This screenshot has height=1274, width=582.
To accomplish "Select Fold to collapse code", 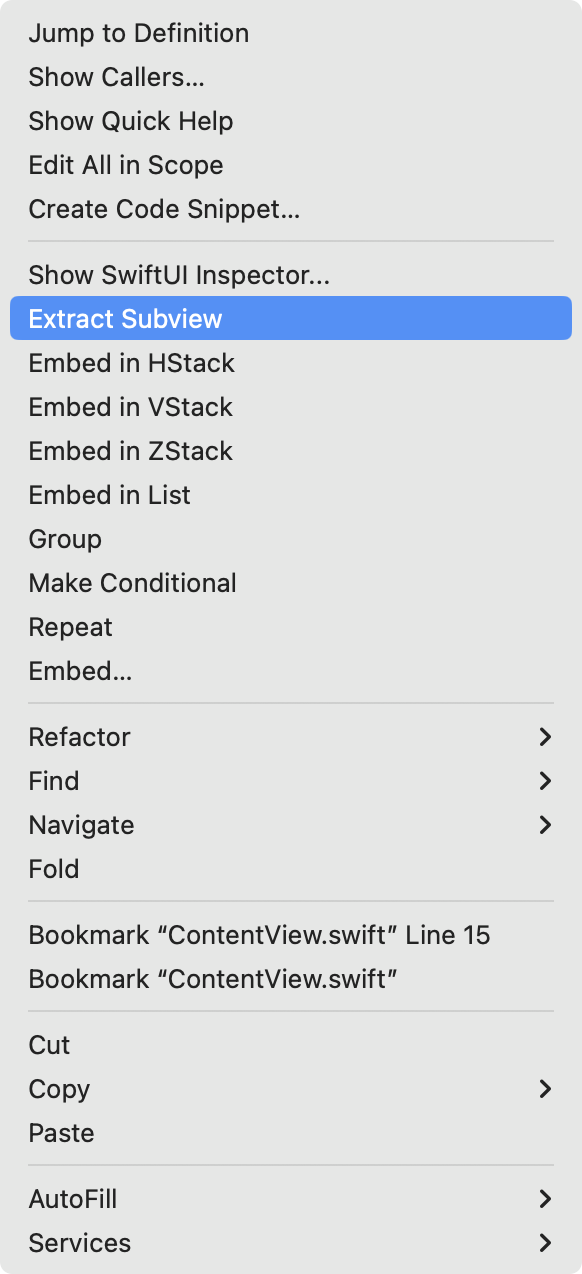I will pos(54,869).
